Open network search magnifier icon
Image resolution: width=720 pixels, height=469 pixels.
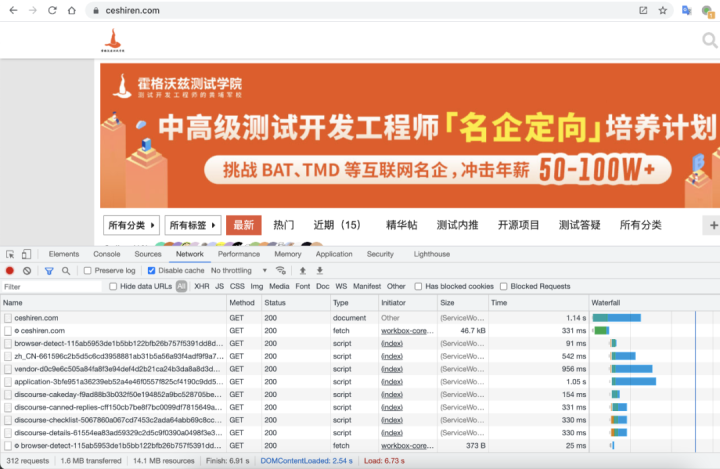tap(66, 271)
